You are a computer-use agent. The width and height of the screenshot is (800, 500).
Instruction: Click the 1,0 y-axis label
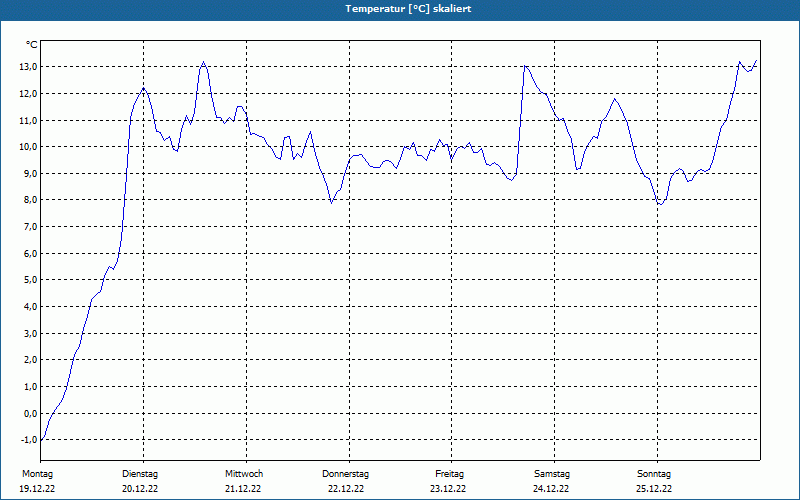pyautogui.click(x=30, y=387)
